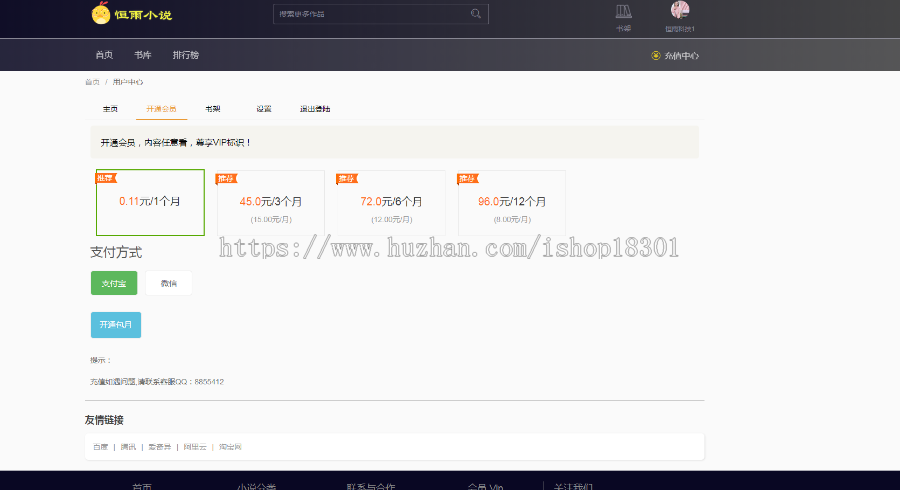Focus the search works input field
This screenshot has width=900, height=490.
pos(381,14)
